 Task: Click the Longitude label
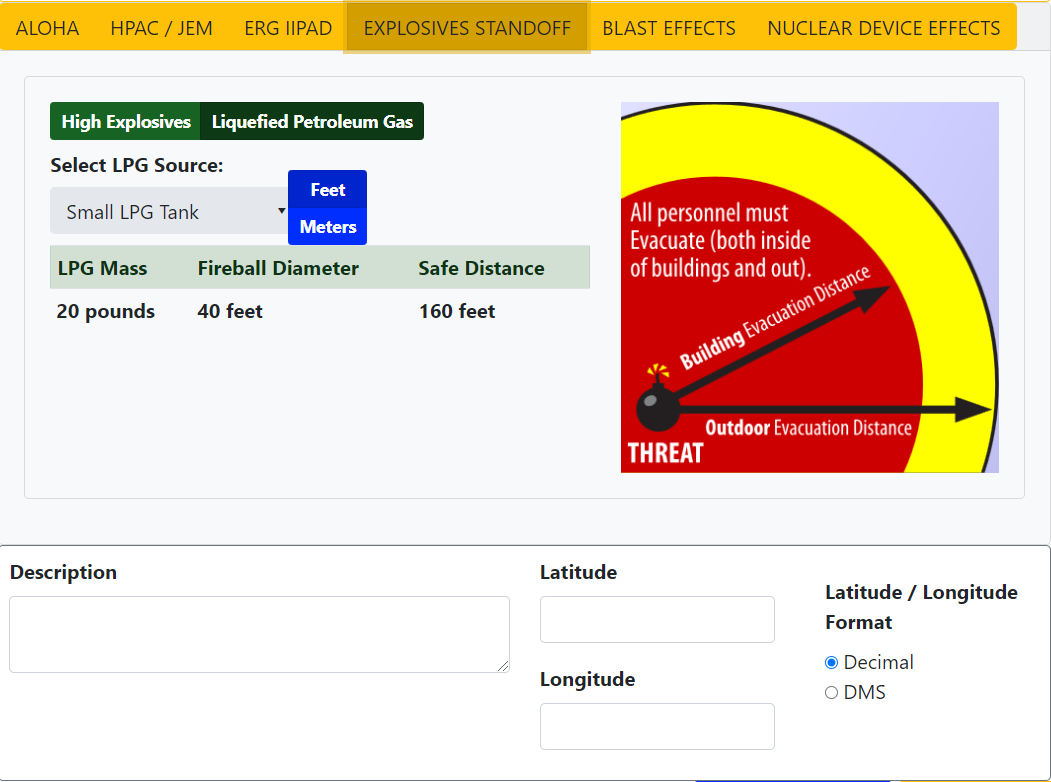(x=588, y=679)
